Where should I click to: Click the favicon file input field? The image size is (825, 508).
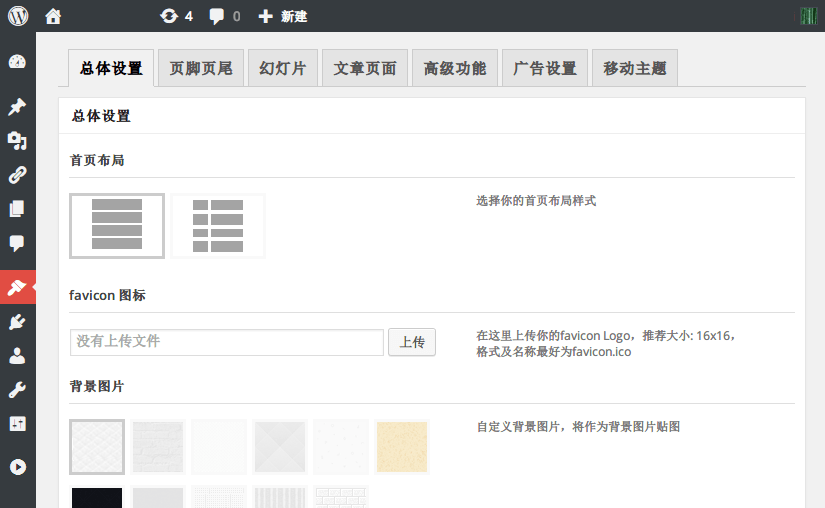point(227,342)
